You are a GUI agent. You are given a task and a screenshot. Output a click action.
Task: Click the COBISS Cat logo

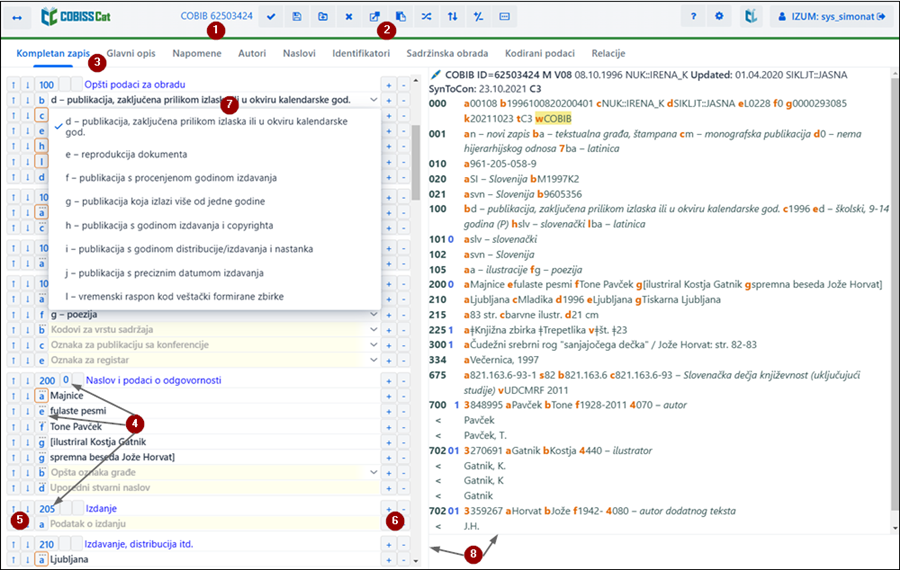pyautogui.click(x=76, y=17)
